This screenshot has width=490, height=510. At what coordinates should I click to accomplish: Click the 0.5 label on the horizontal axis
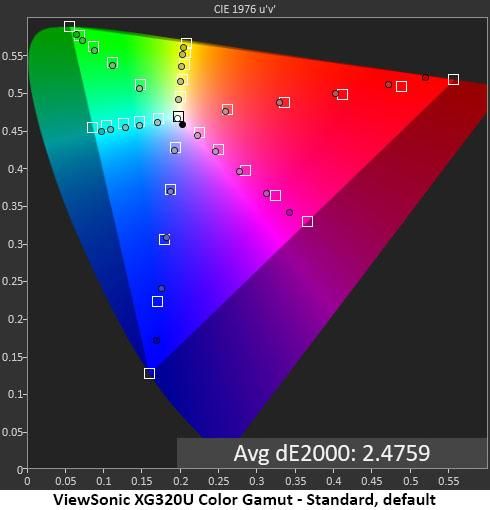(x=410, y=481)
